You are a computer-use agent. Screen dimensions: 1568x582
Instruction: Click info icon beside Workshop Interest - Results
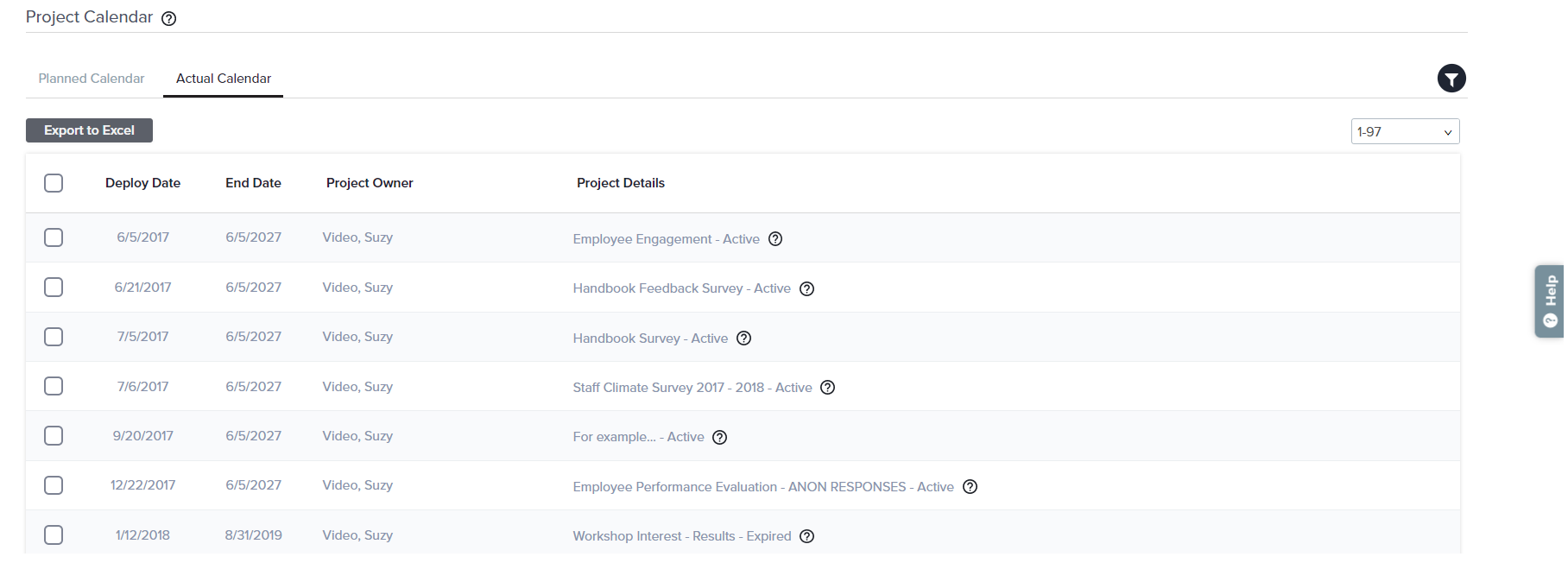(806, 536)
